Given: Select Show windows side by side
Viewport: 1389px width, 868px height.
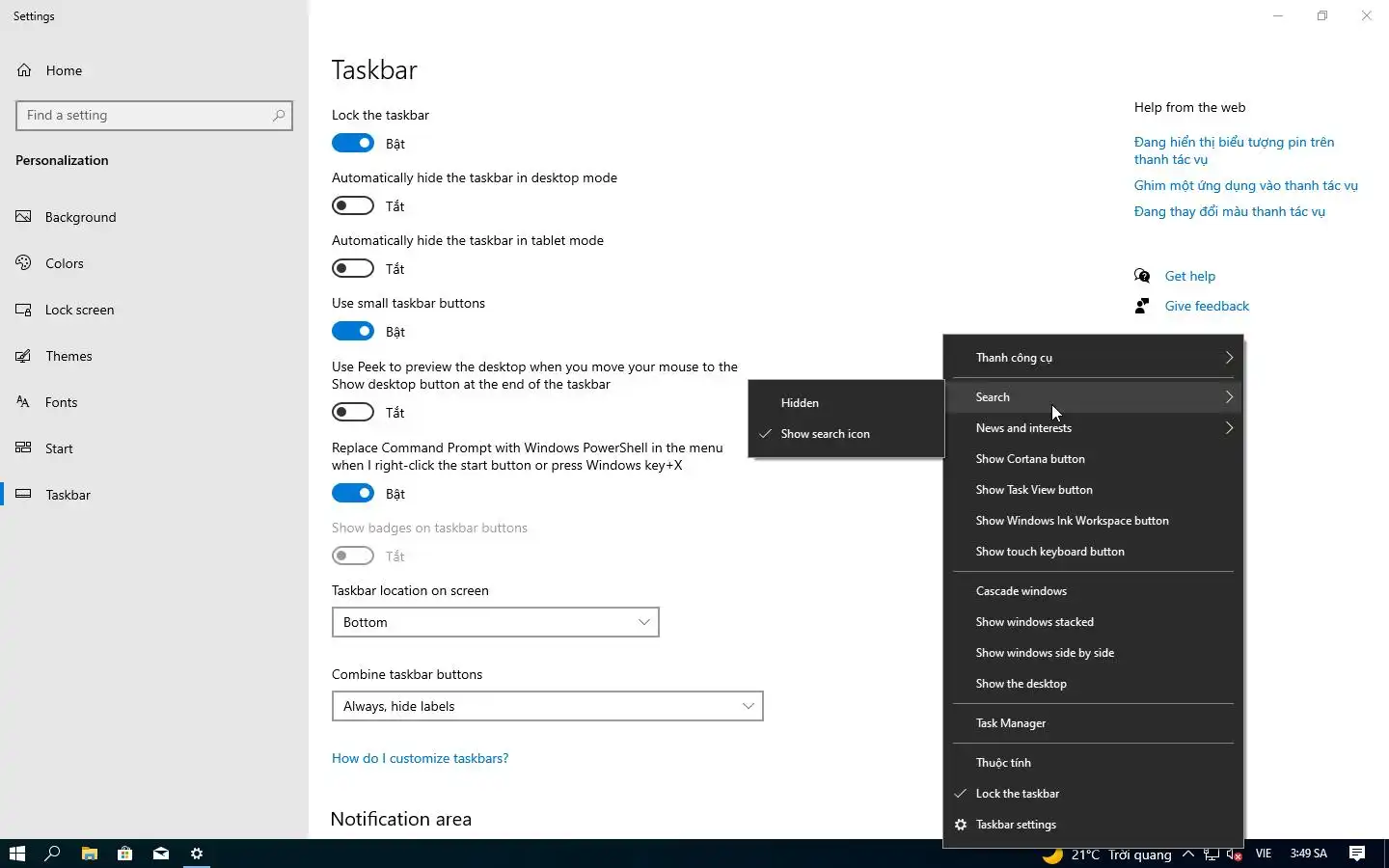Looking at the screenshot, I should [1093, 653].
